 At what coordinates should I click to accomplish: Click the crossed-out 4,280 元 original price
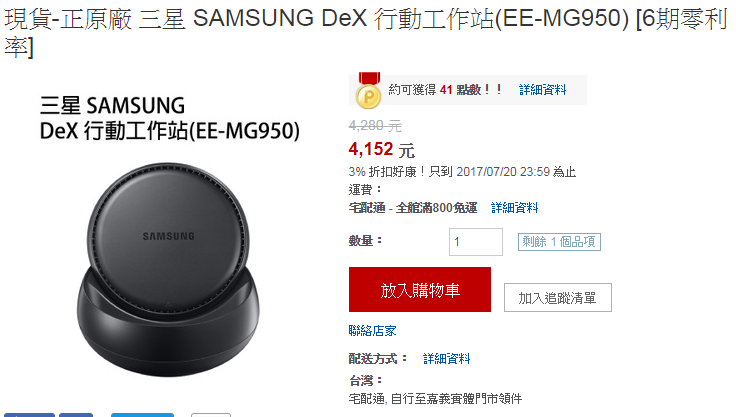(x=375, y=125)
